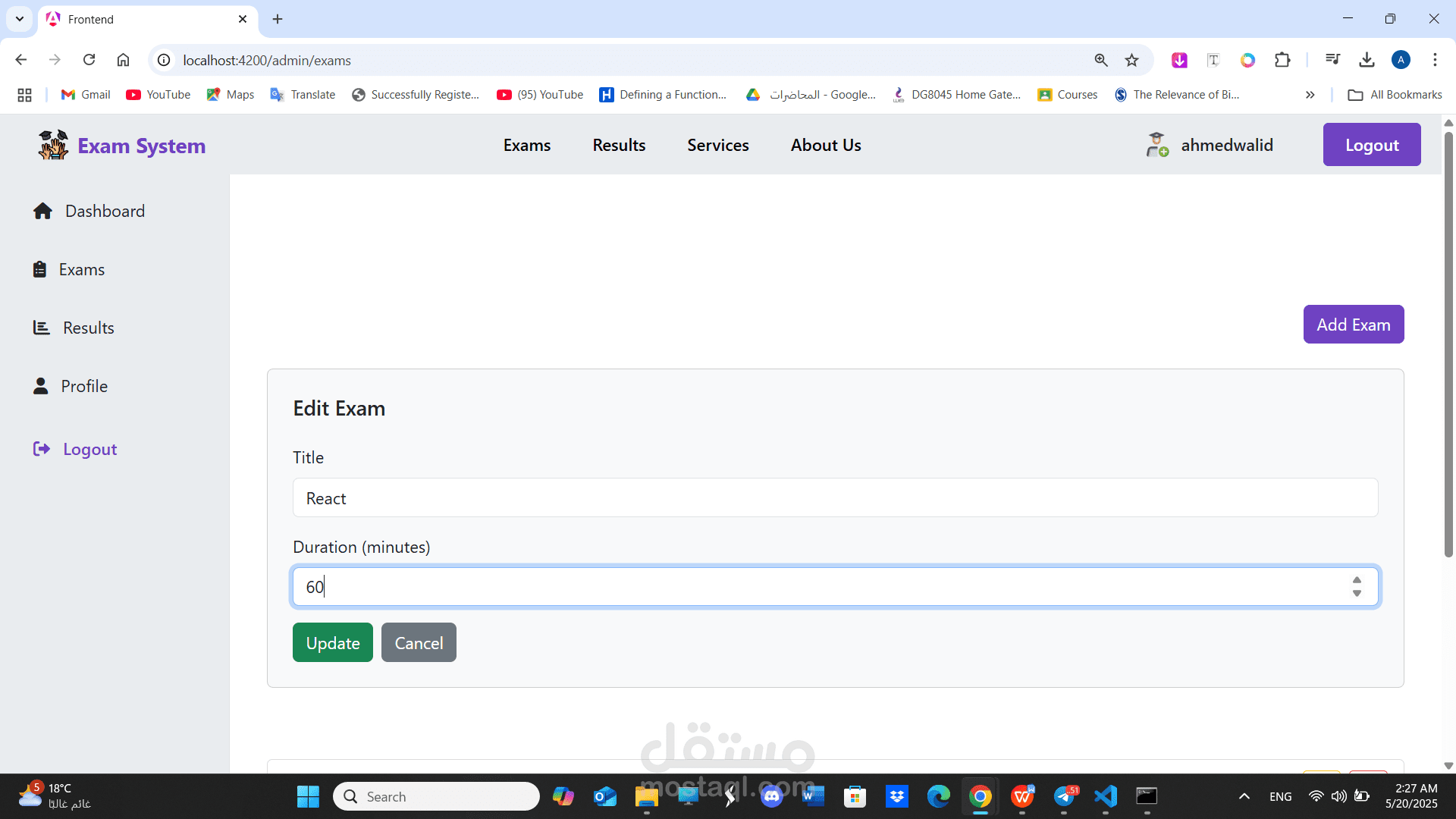This screenshot has width=1456, height=819.
Task: Click the Exams clipboard icon in sidebar
Action: (x=39, y=269)
